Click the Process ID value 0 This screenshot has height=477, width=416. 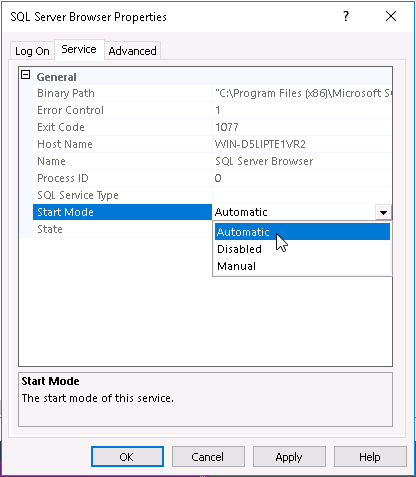(218, 178)
